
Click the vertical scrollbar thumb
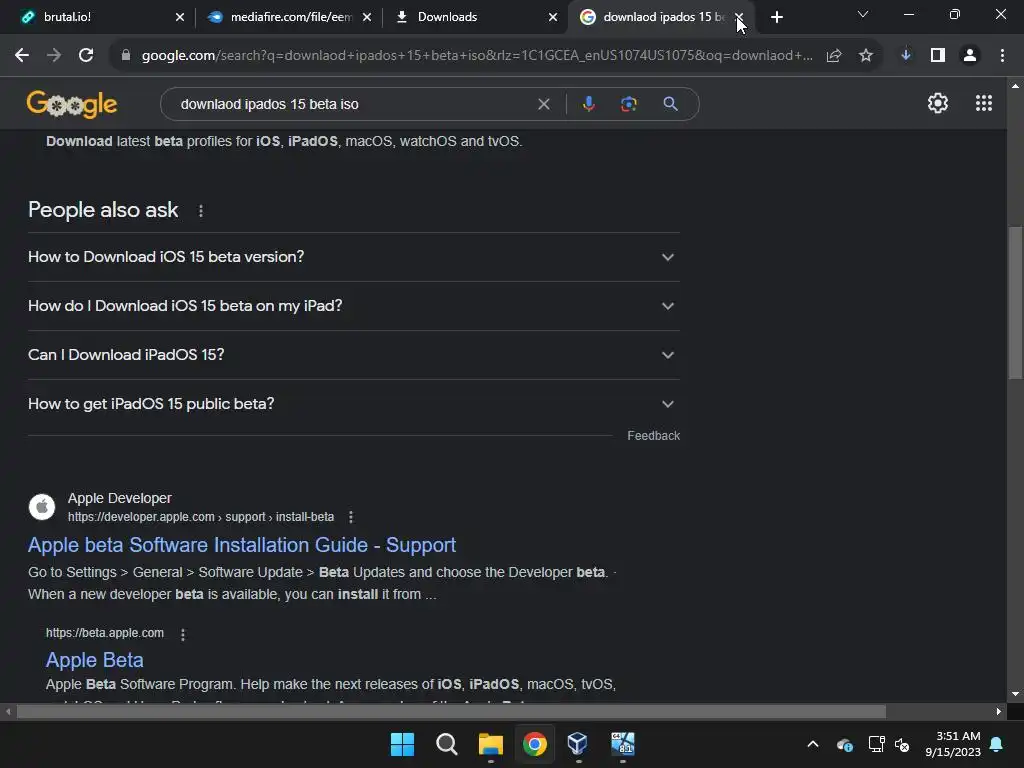1015,303
